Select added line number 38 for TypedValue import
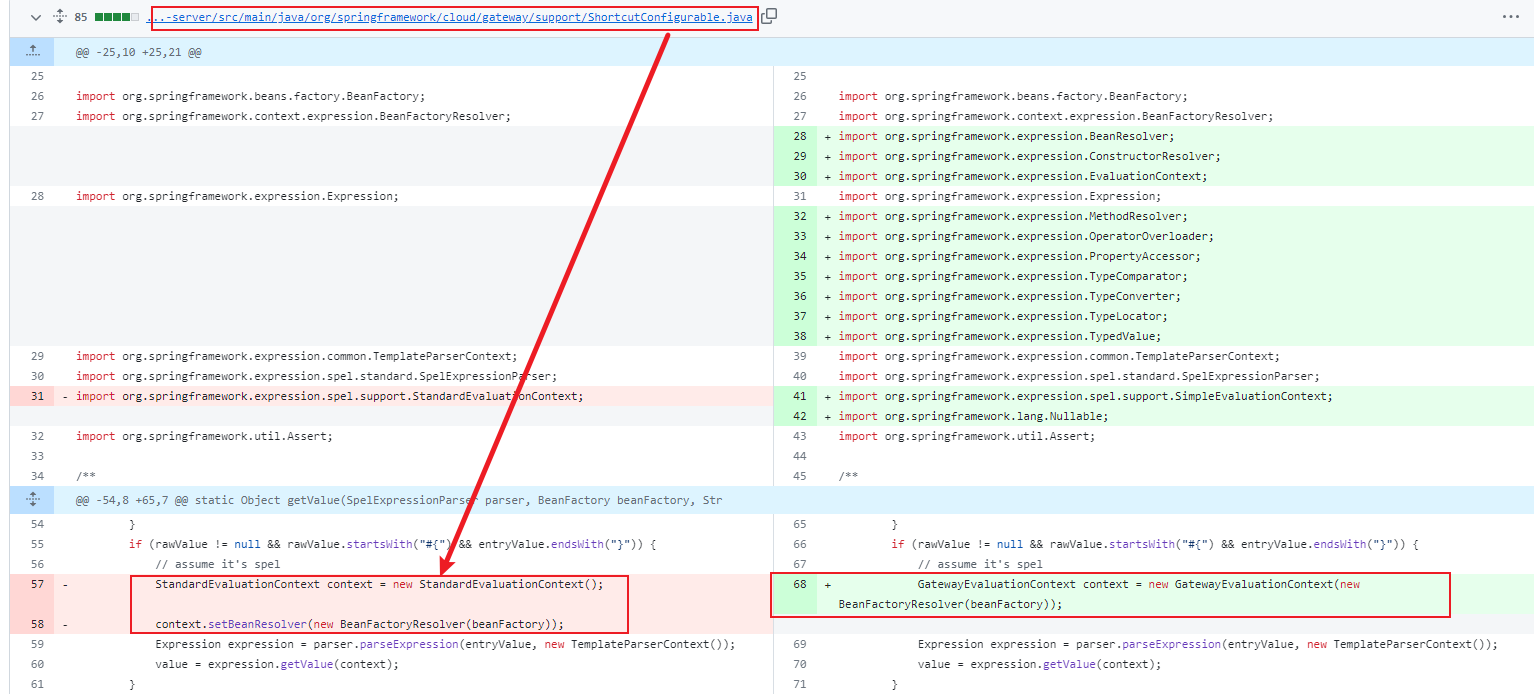Viewport: 1534px width, 694px height. 799,336
